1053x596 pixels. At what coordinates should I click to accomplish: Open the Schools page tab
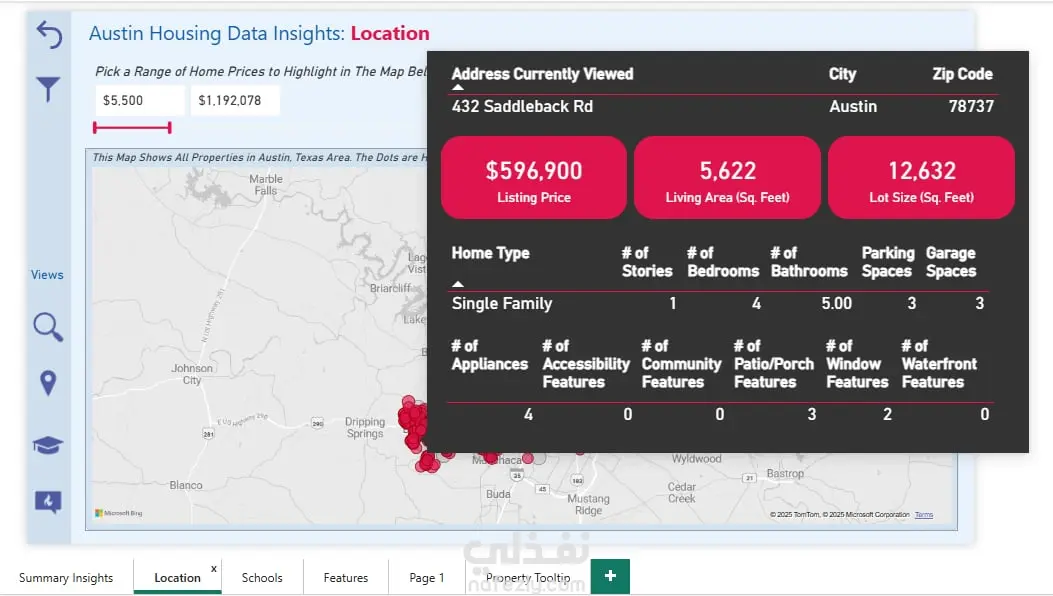click(262, 578)
